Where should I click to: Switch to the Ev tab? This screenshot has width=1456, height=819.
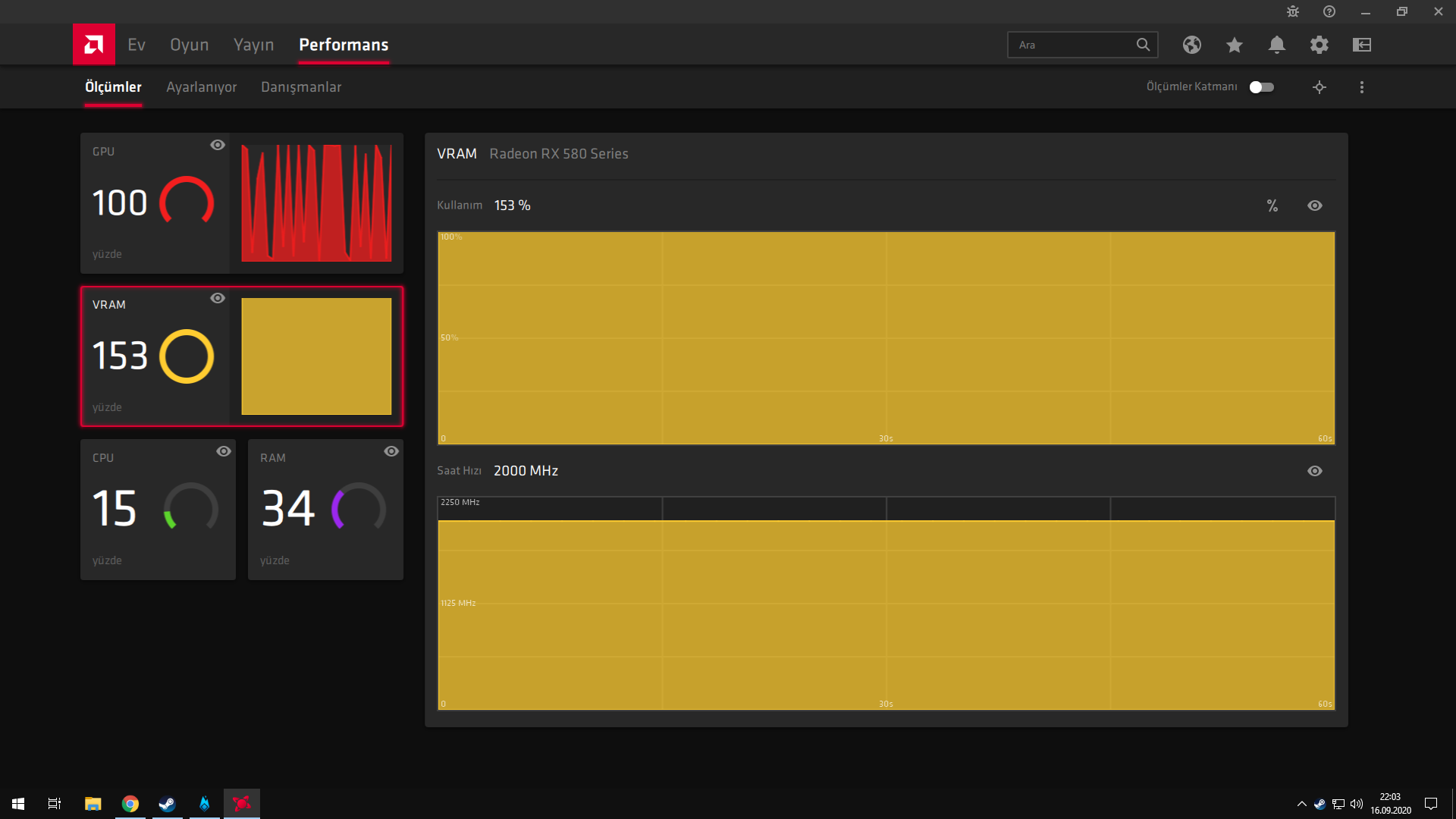(x=136, y=45)
